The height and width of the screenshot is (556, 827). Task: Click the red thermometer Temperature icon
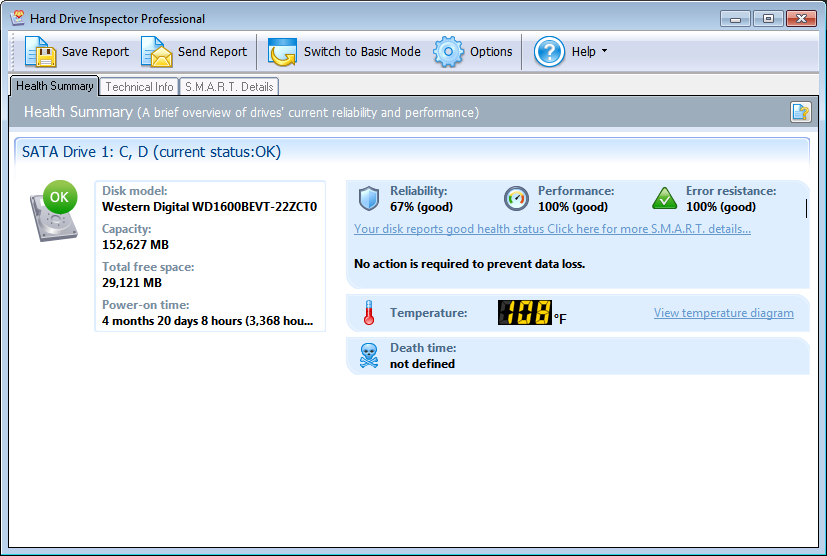[x=369, y=313]
